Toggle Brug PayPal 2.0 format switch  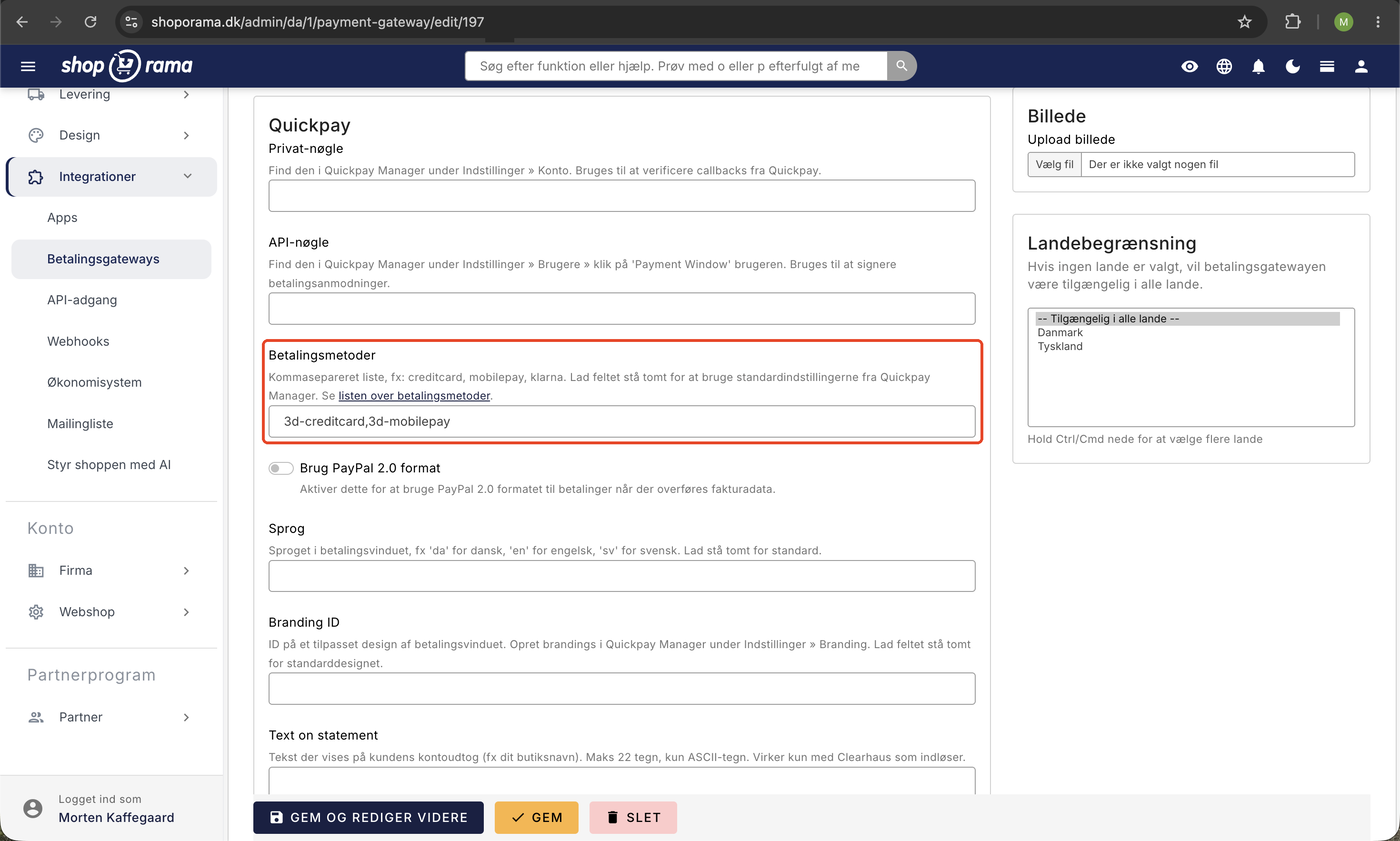pos(281,468)
